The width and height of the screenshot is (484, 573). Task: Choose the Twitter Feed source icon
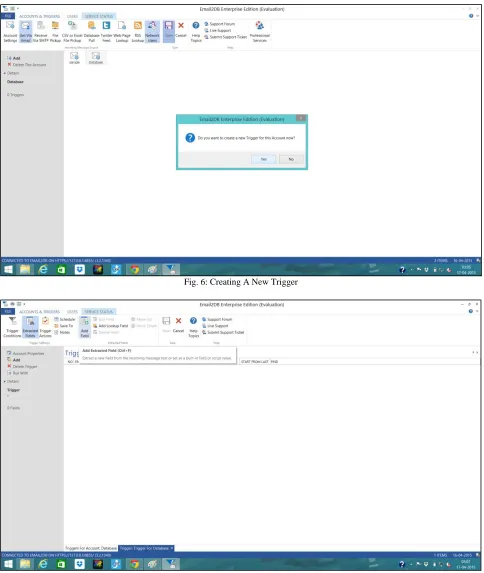(x=106, y=32)
